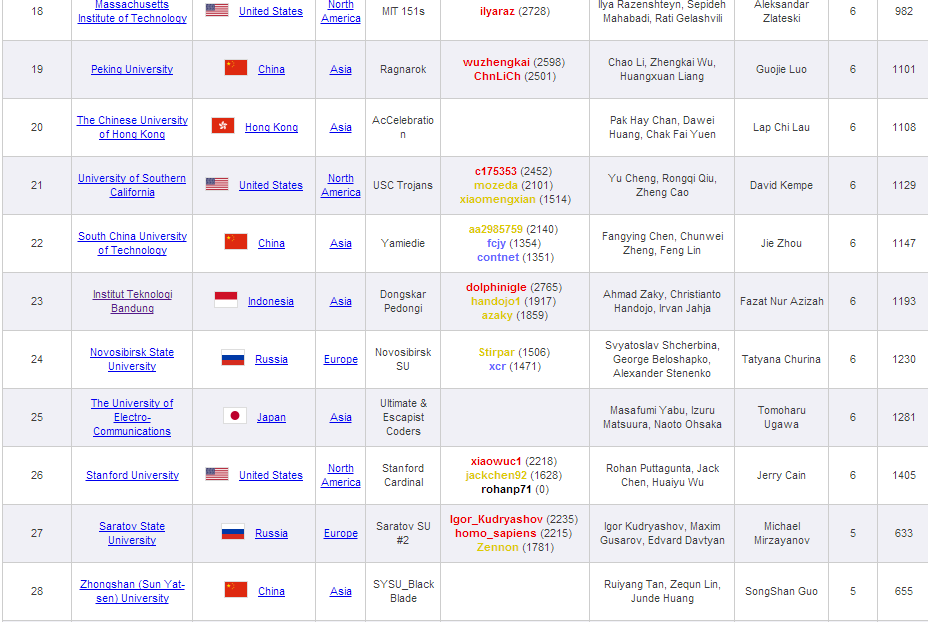Click the Russia flag in Saratov State row
The width and height of the screenshot is (928, 622).
[x=233, y=532]
